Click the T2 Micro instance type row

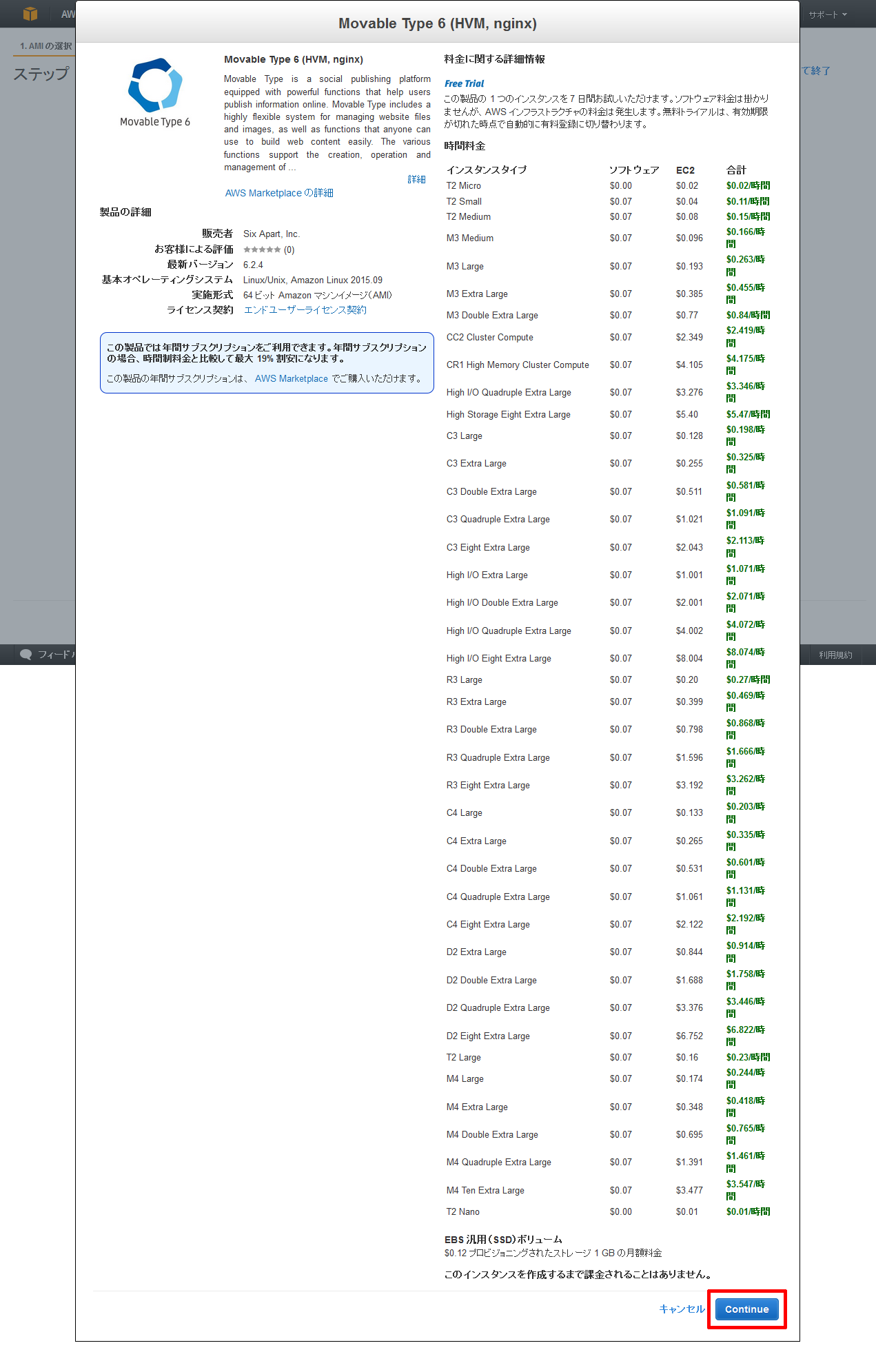point(608,186)
